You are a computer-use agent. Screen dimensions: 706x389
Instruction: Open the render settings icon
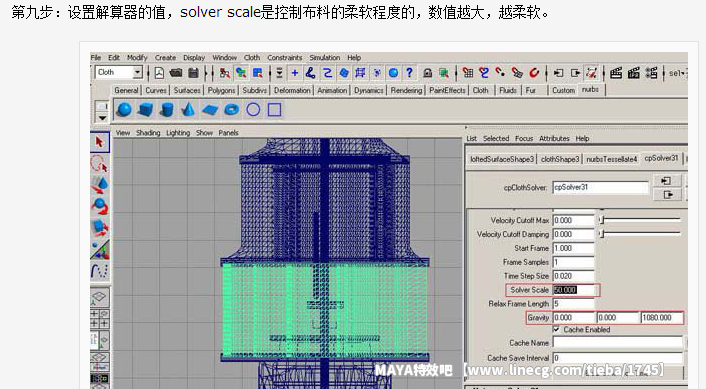(x=651, y=72)
